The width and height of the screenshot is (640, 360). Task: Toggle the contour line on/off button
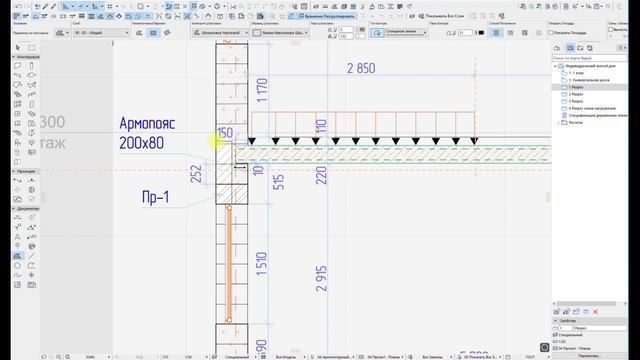click(377, 33)
